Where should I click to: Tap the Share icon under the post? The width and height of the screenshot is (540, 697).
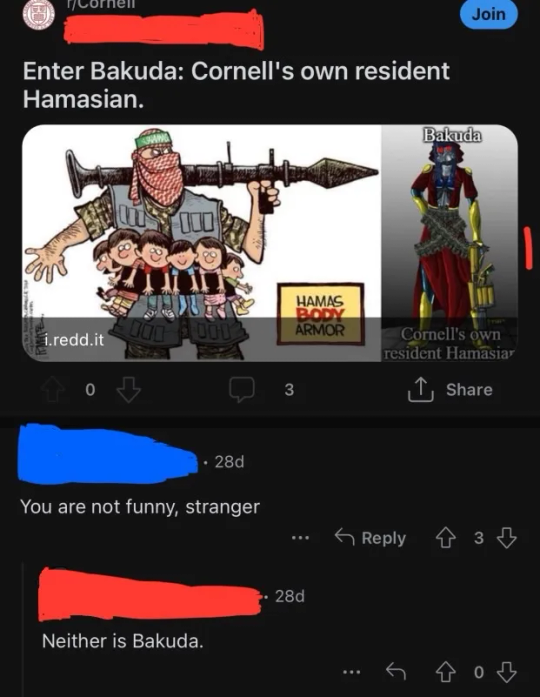[x=420, y=389]
